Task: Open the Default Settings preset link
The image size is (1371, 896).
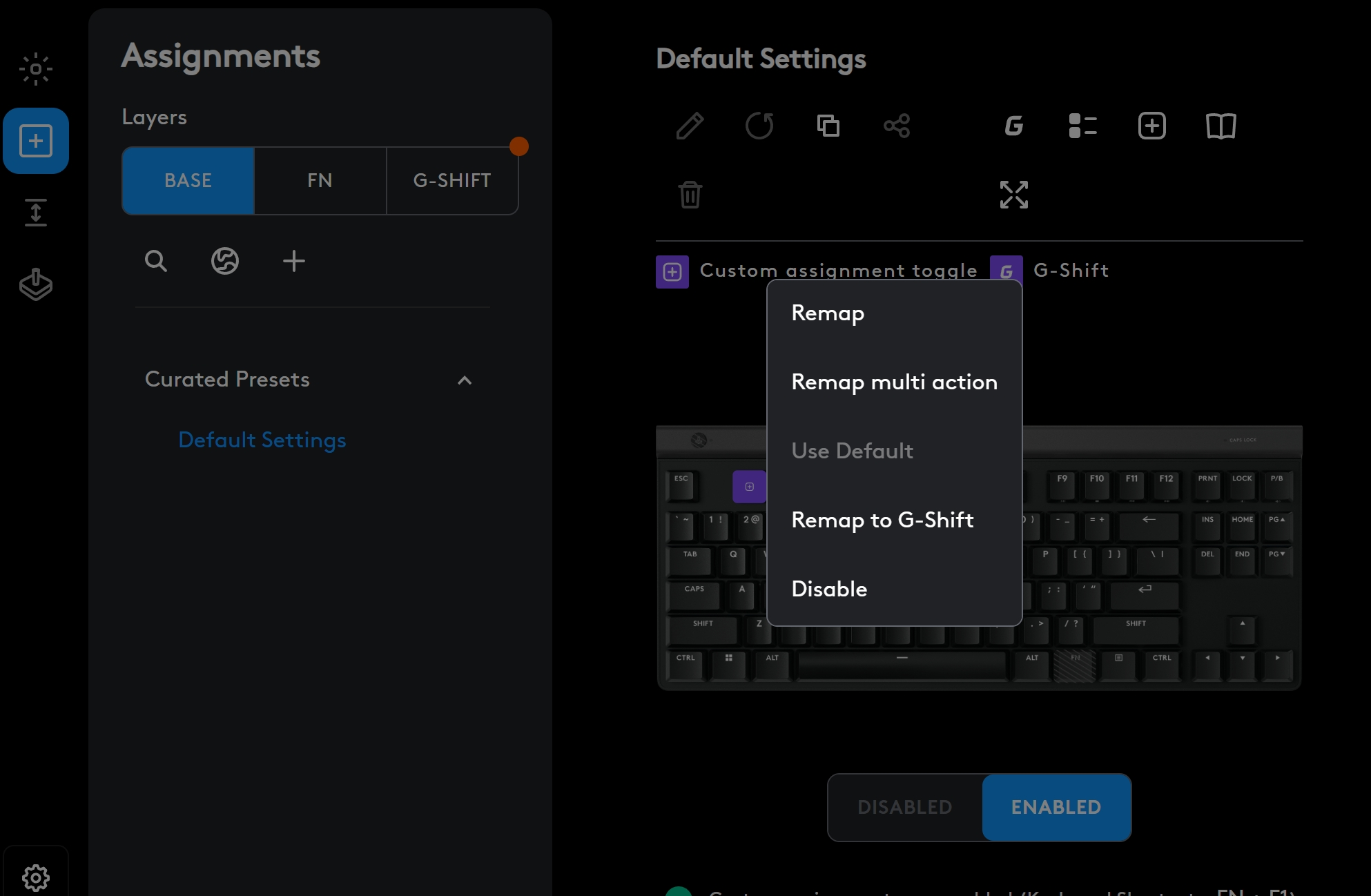Action: [262, 440]
